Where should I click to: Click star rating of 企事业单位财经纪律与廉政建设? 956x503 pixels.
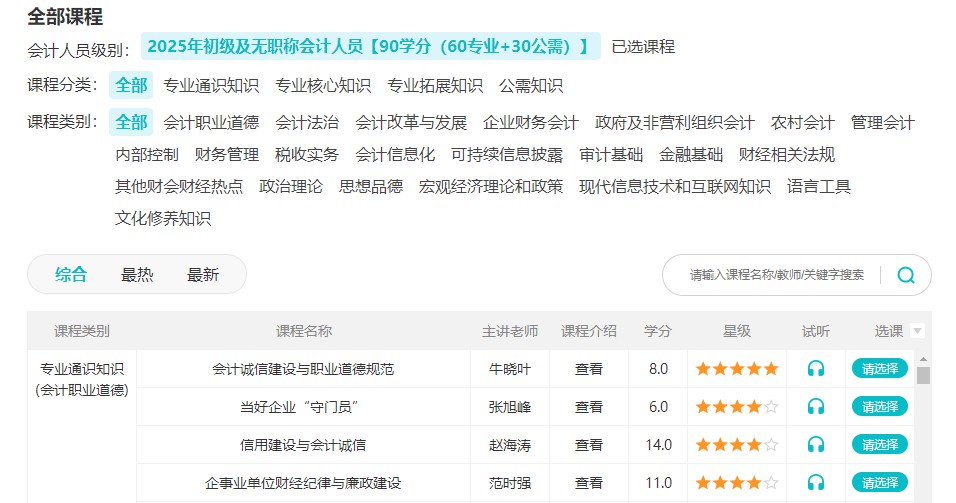[x=737, y=483]
